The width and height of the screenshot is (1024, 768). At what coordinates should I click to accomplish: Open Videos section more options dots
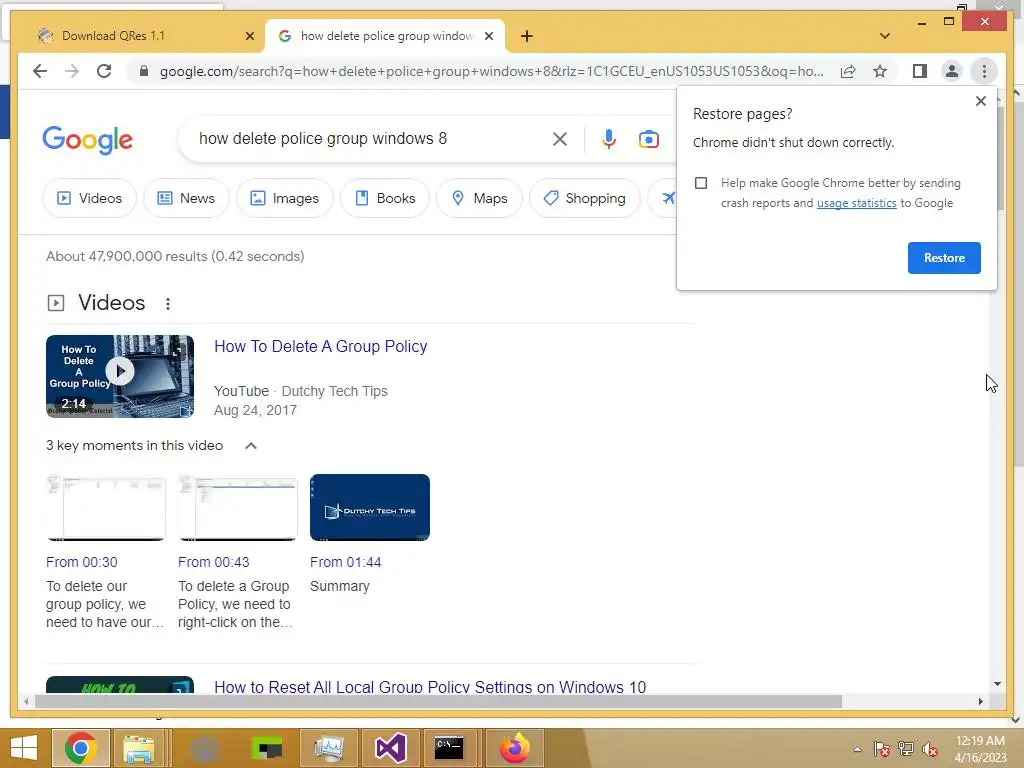click(x=168, y=304)
